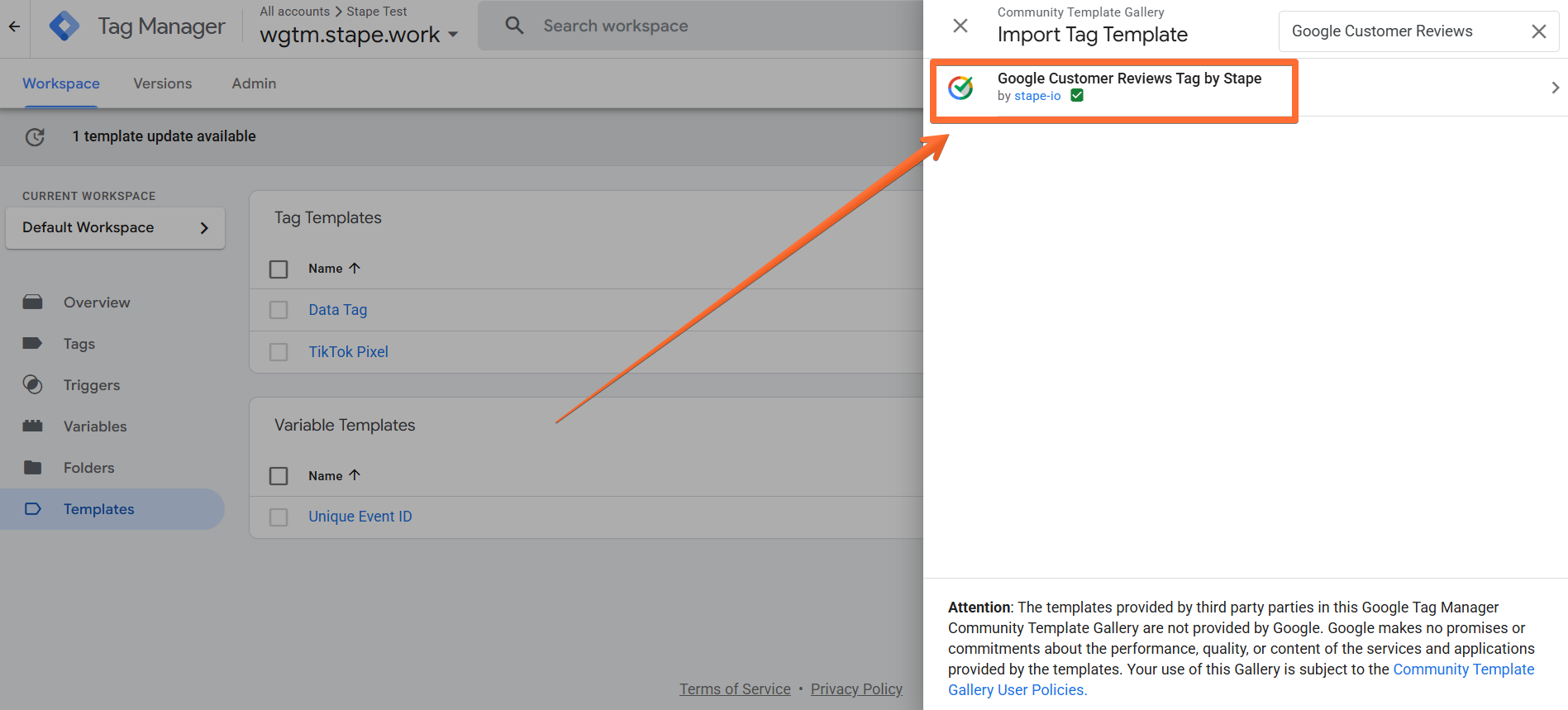This screenshot has height=710, width=1568.
Task: Select all Tag Templates checkbox
Action: pos(279,269)
